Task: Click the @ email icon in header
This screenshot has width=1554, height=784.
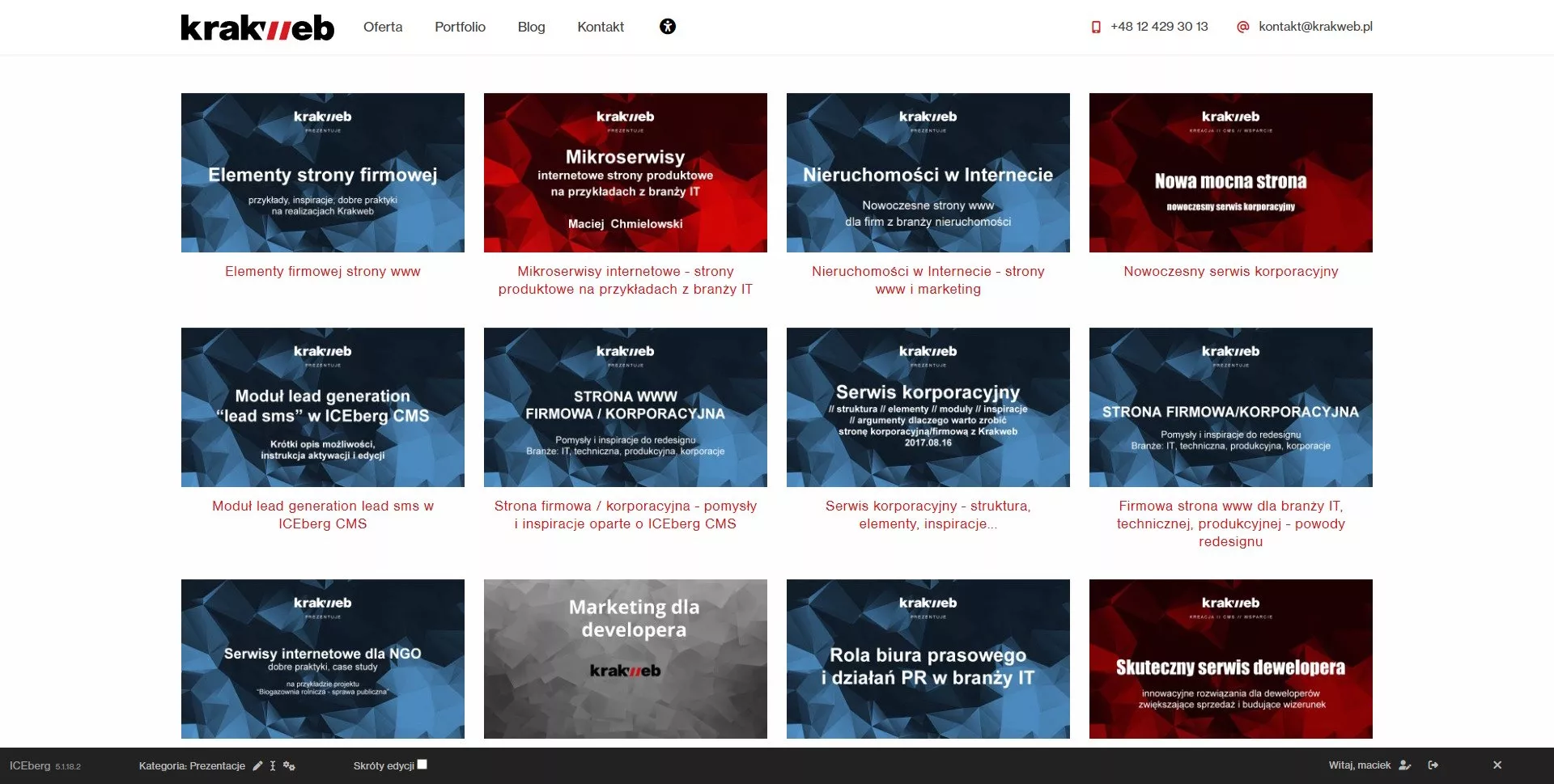Action: [1243, 27]
